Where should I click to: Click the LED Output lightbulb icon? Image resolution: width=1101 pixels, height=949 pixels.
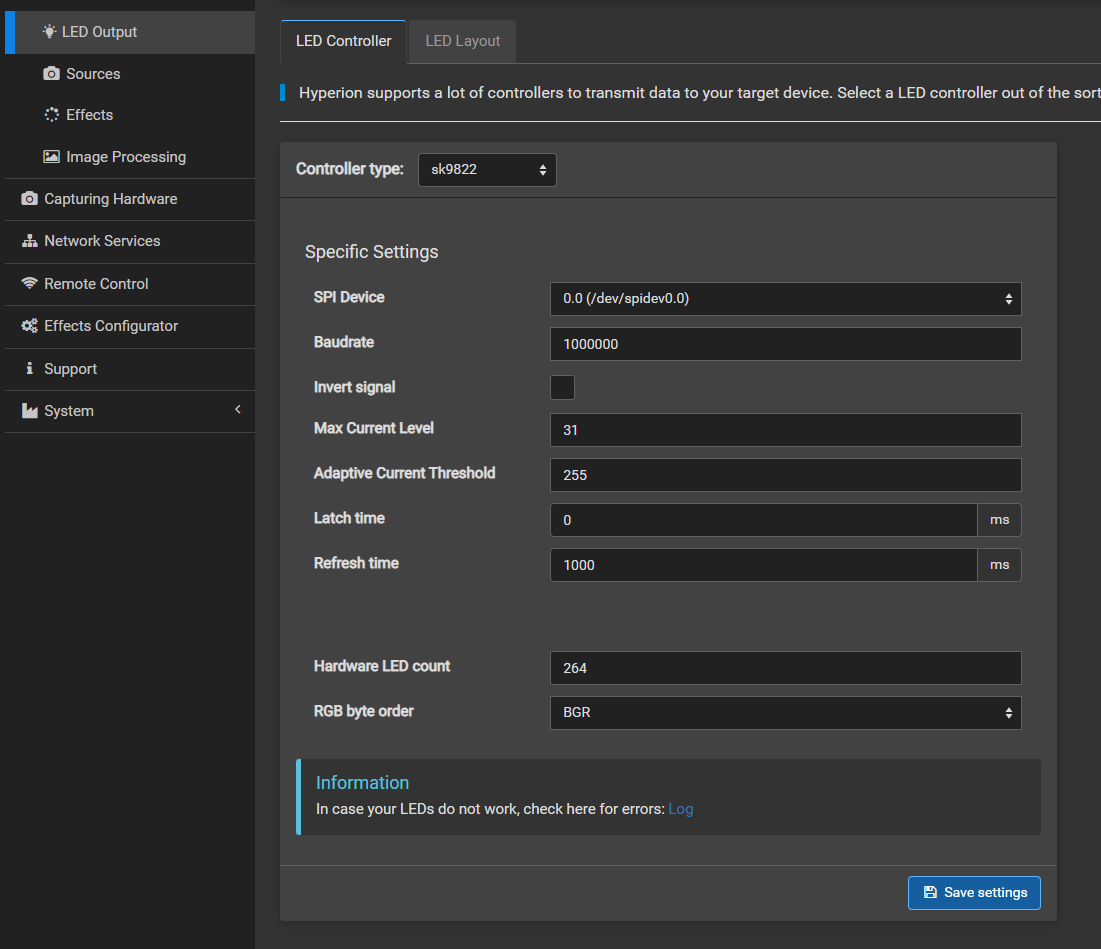click(x=49, y=32)
